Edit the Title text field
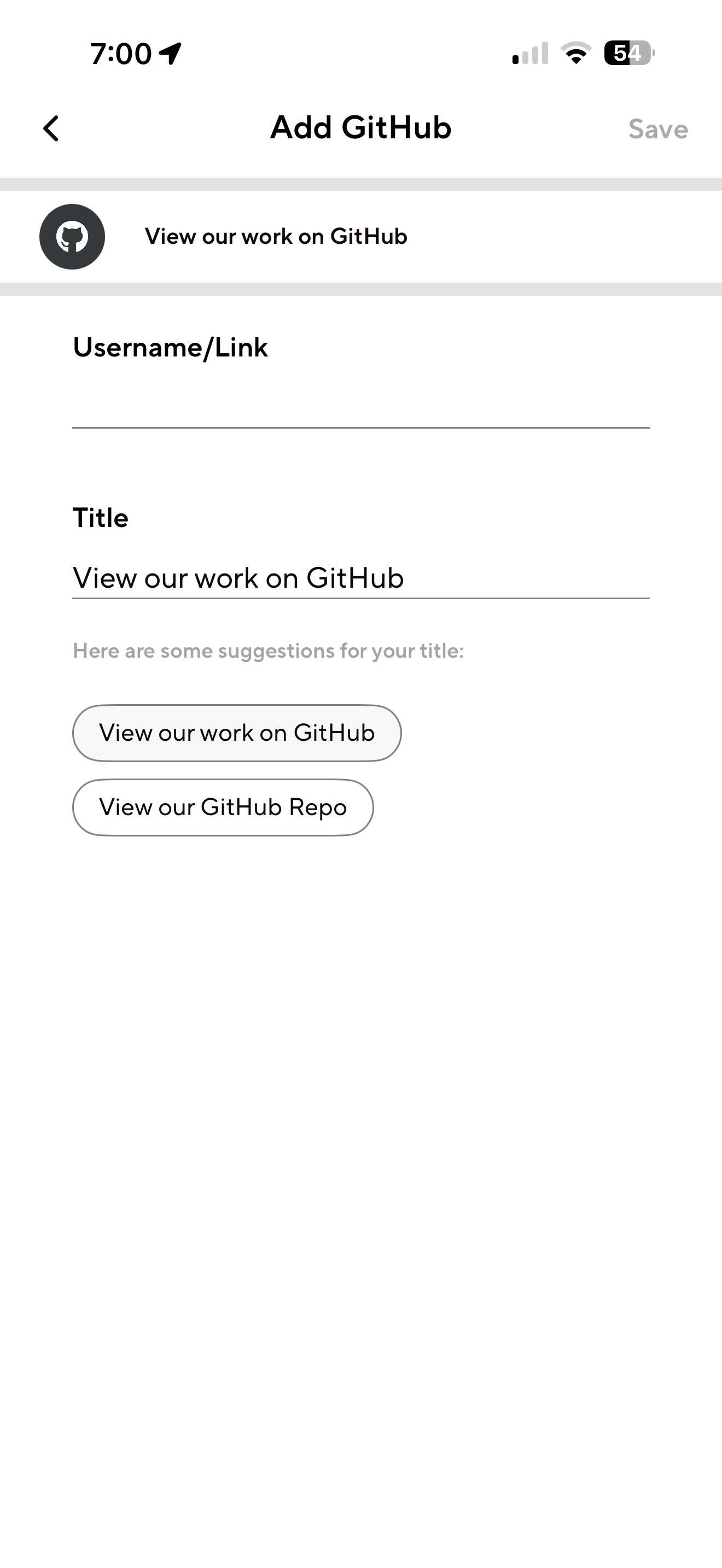Screen dimensions: 722x1568 point(360,578)
